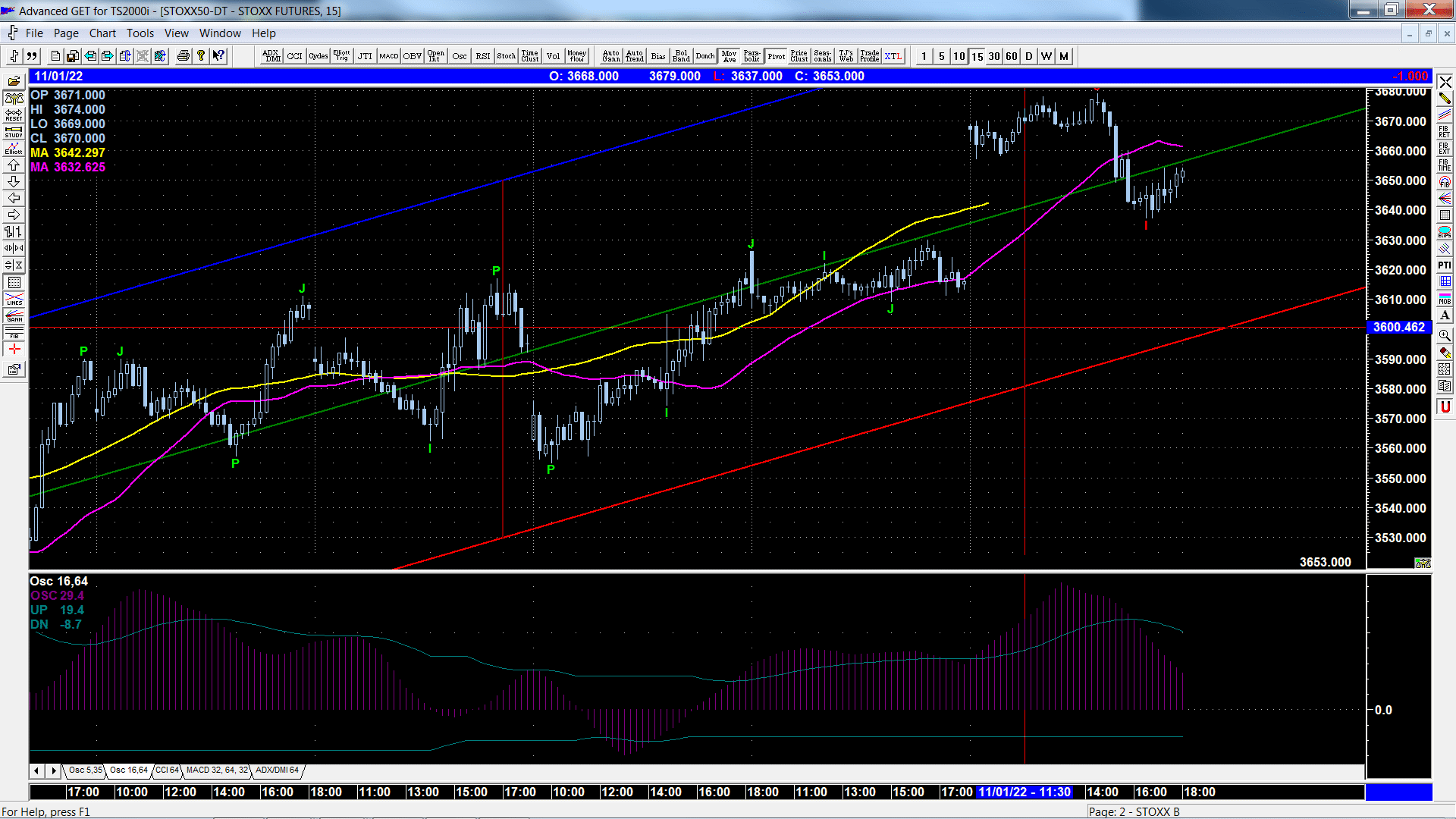
Task: Go to previous page arrow icon
Action: (90, 56)
